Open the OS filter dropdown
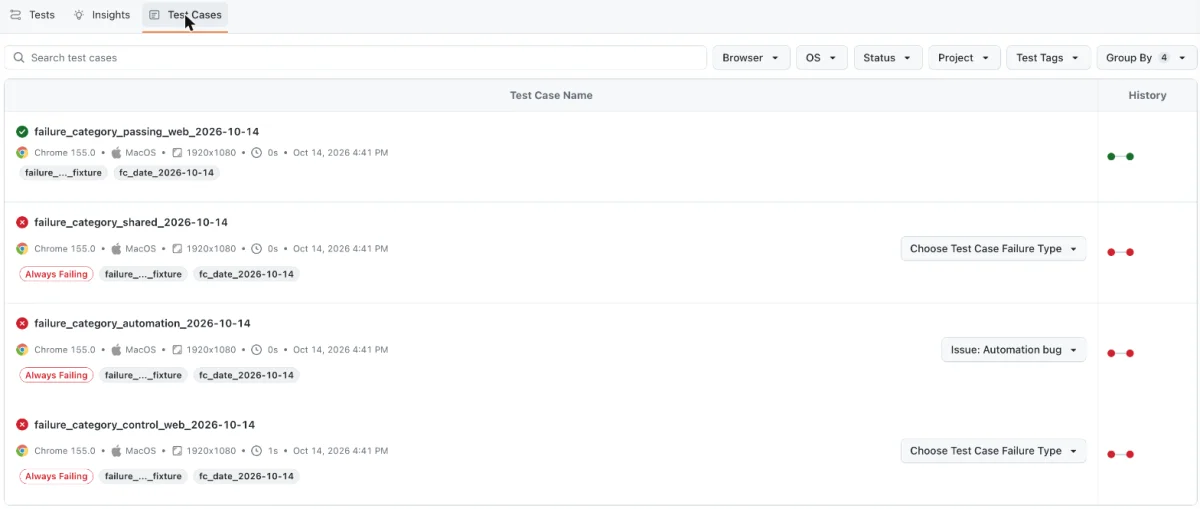 [x=822, y=58]
